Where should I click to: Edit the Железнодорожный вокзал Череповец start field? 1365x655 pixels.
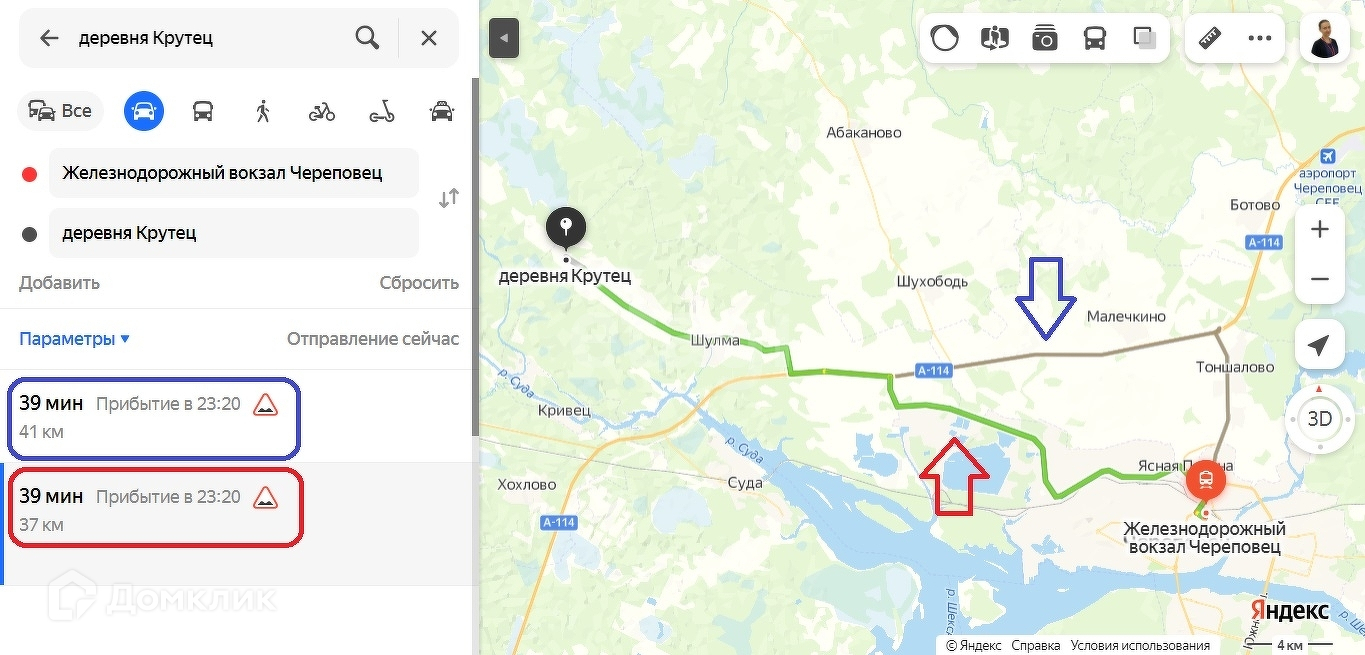(x=234, y=173)
